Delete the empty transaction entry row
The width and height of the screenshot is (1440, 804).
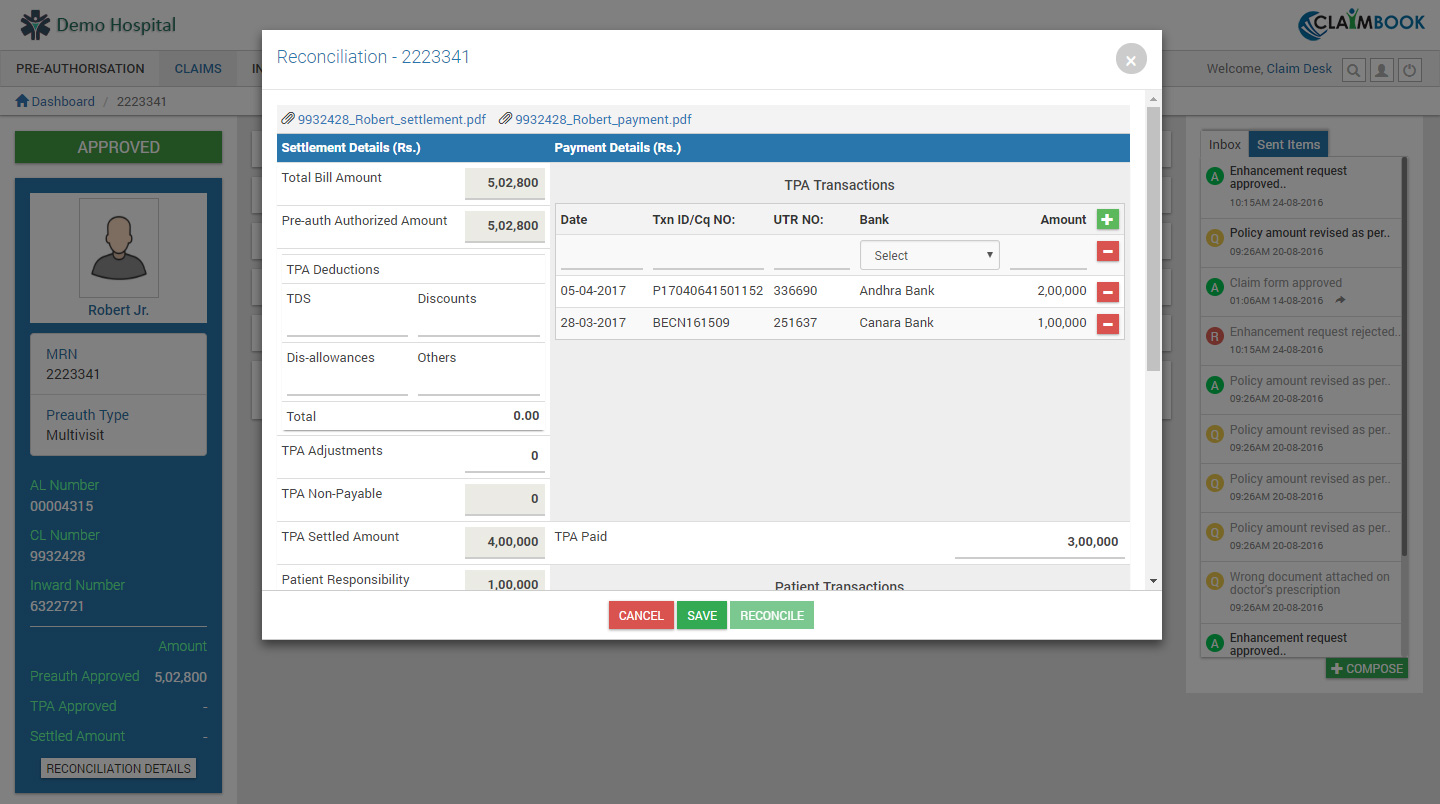point(1107,251)
